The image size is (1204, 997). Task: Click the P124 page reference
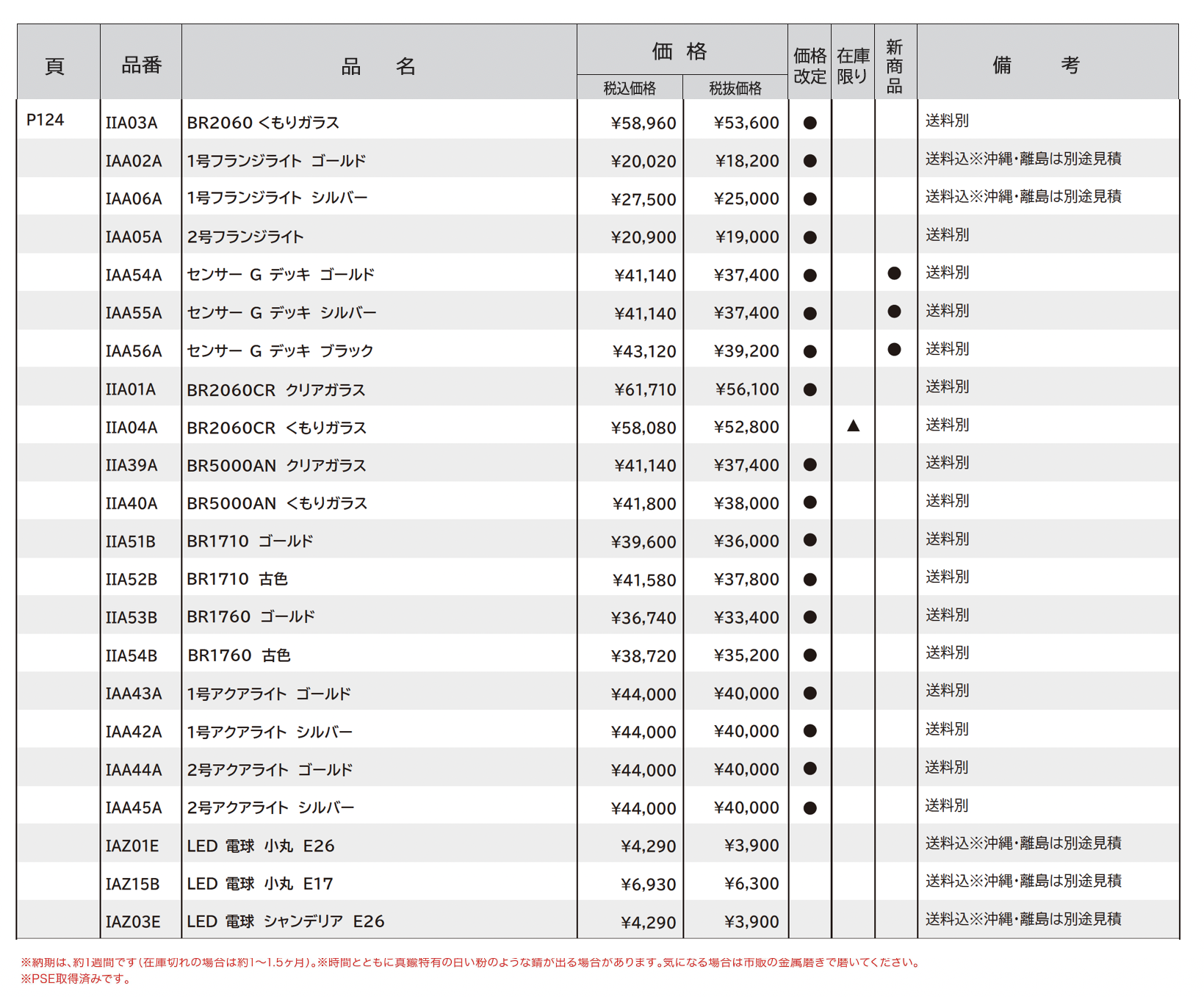pyautogui.click(x=46, y=120)
